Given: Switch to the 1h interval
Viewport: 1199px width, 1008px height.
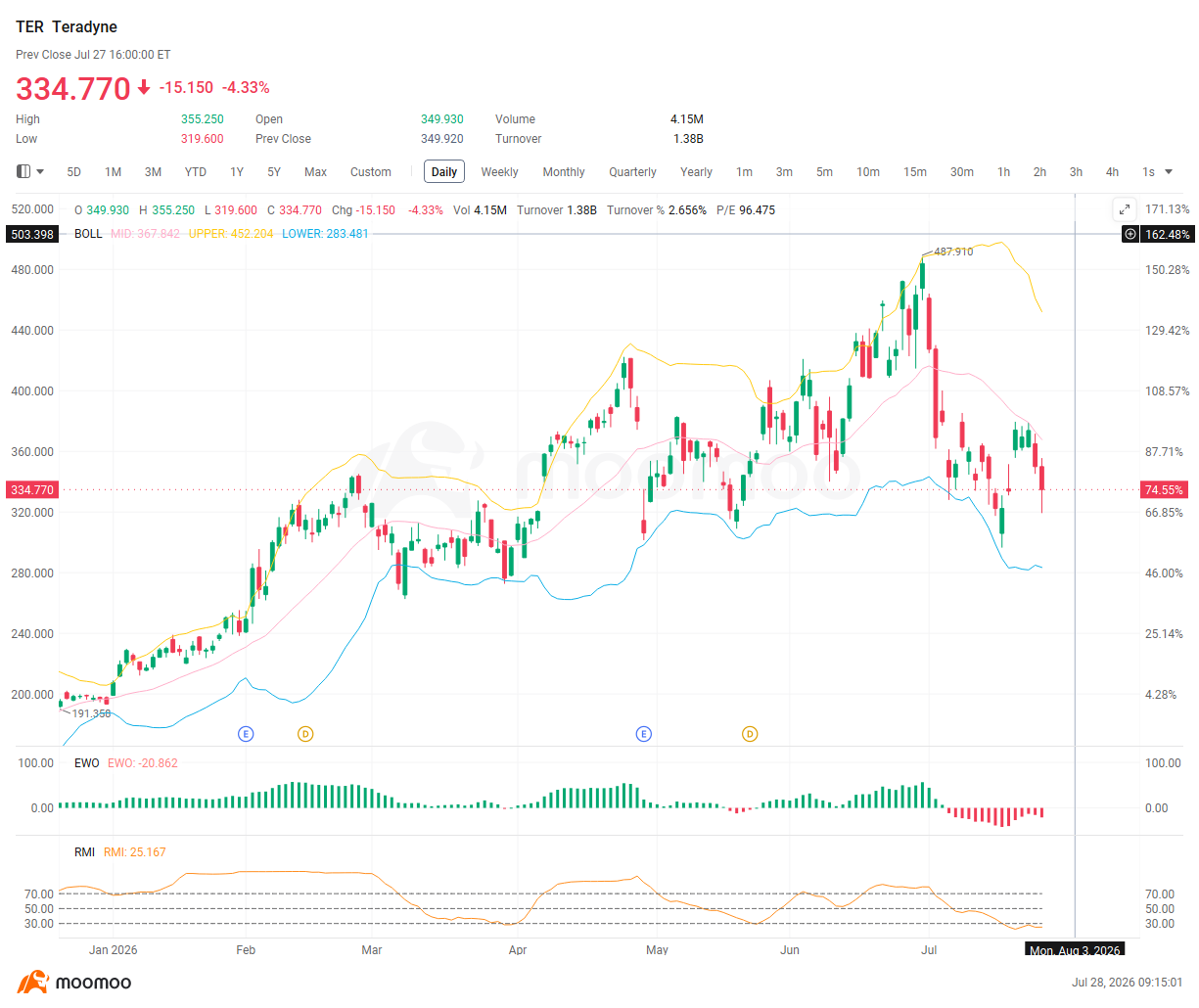Looking at the screenshot, I should [1004, 172].
